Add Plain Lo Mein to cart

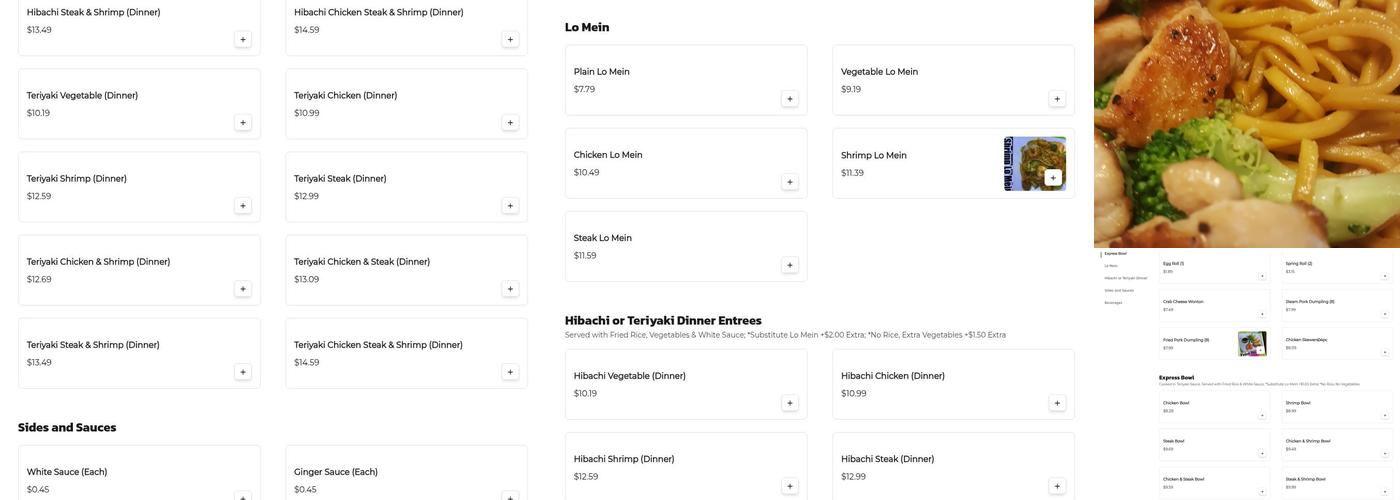point(789,99)
